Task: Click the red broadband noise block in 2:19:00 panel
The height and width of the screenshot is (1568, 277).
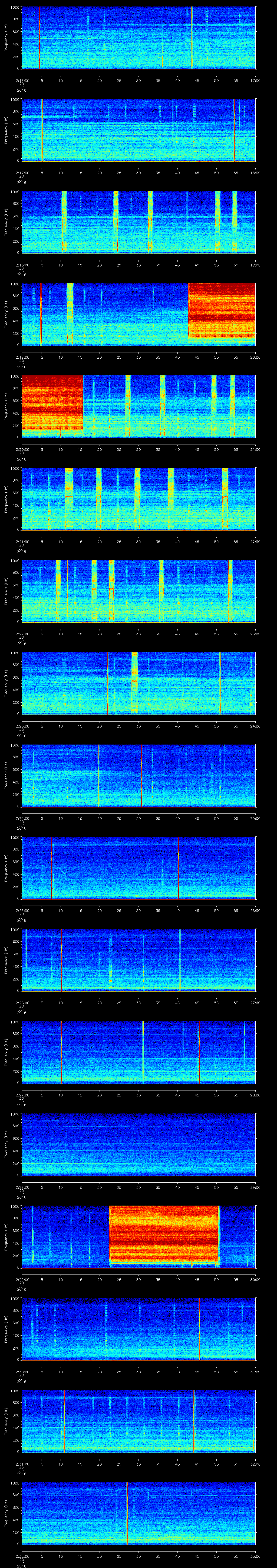Action: [x=222, y=311]
